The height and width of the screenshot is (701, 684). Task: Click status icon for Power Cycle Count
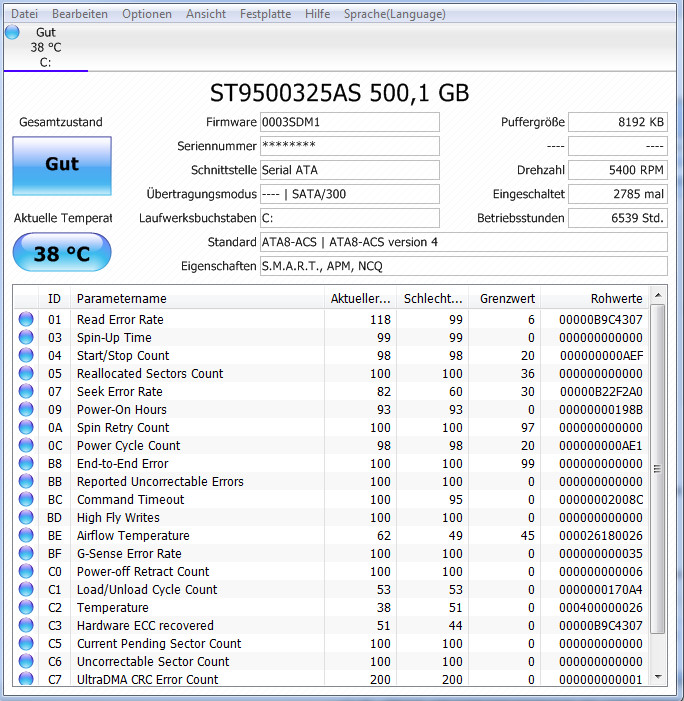click(26, 445)
